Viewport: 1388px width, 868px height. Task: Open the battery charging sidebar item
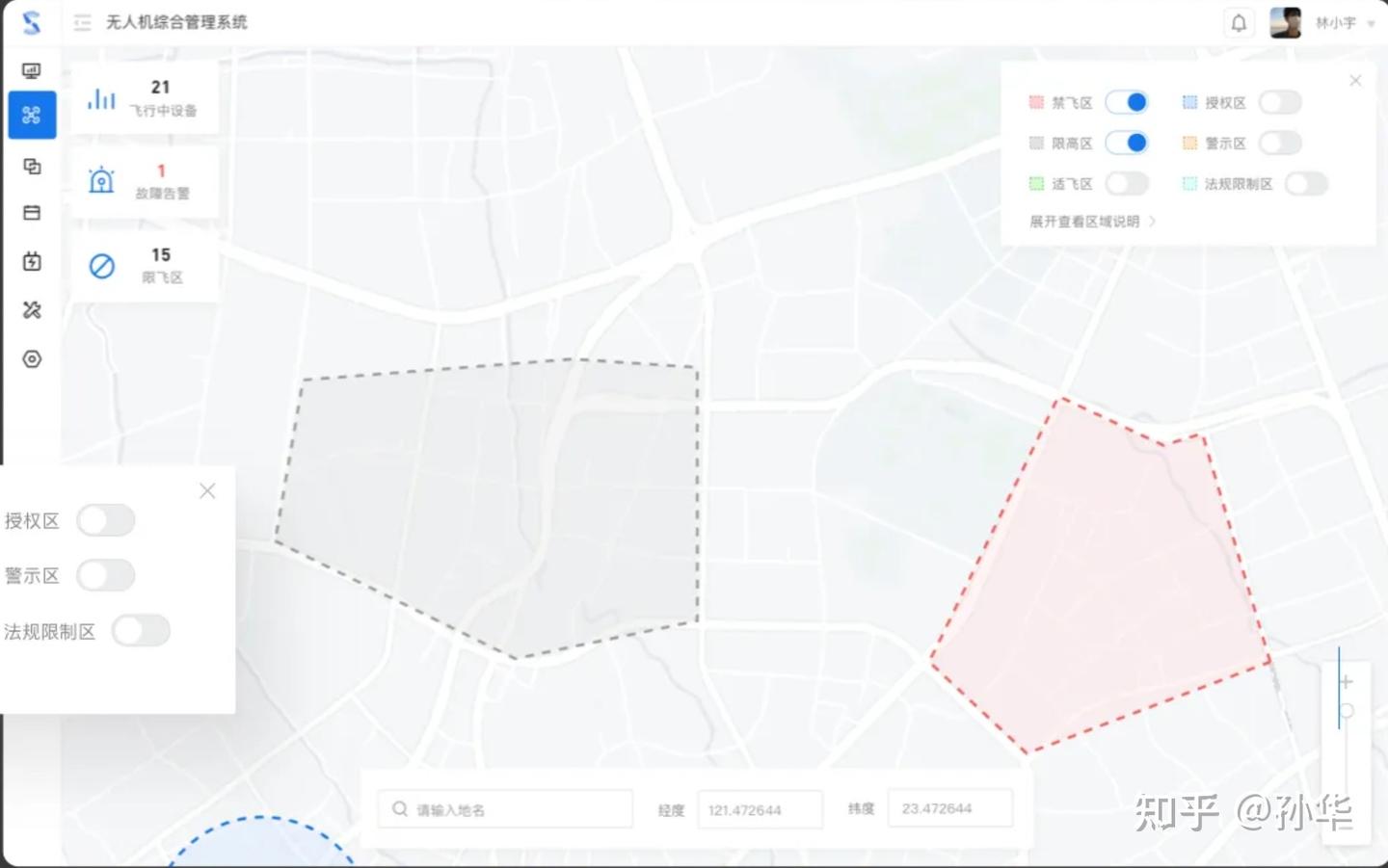pos(32,261)
